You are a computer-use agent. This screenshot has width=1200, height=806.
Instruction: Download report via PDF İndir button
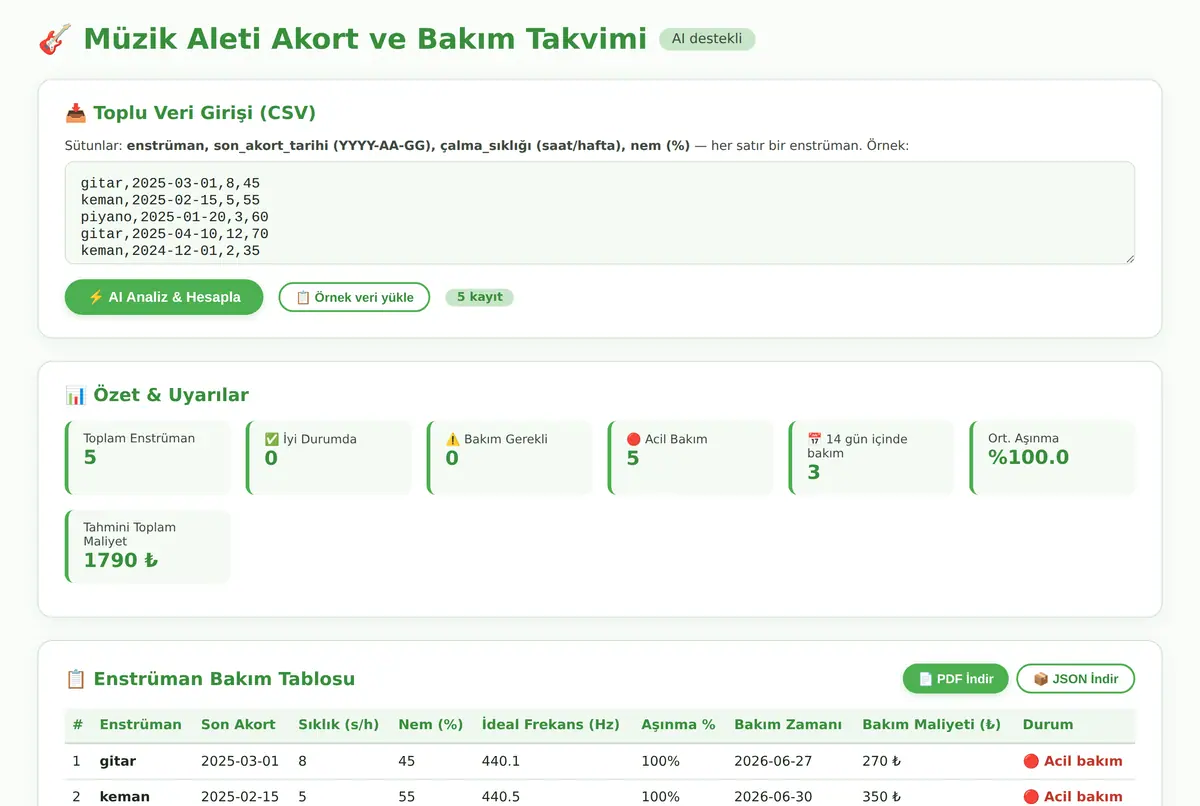click(x=955, y=679)
